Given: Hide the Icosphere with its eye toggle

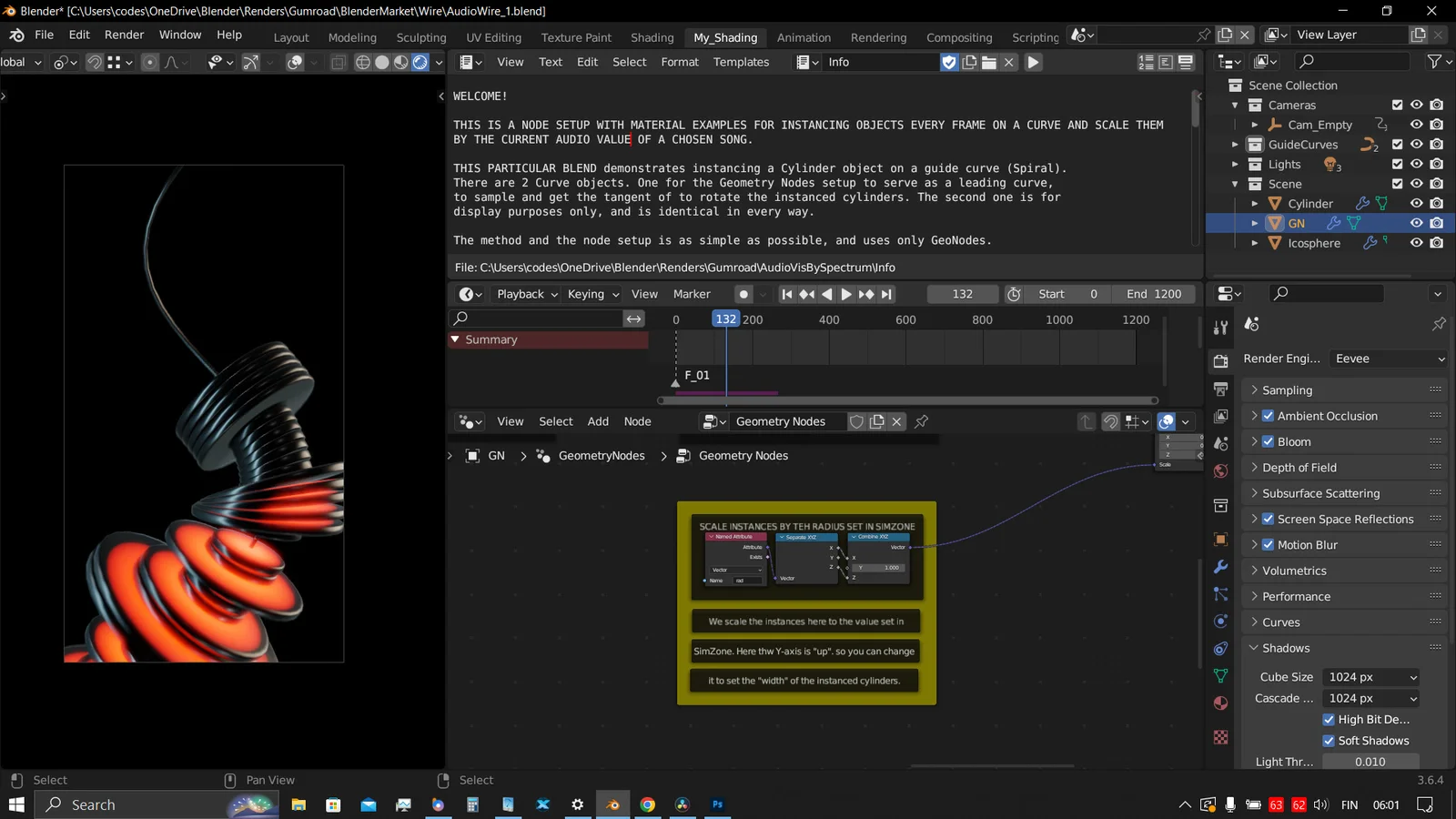Looking at the screenshot, I should click(x=1416, y=243).
